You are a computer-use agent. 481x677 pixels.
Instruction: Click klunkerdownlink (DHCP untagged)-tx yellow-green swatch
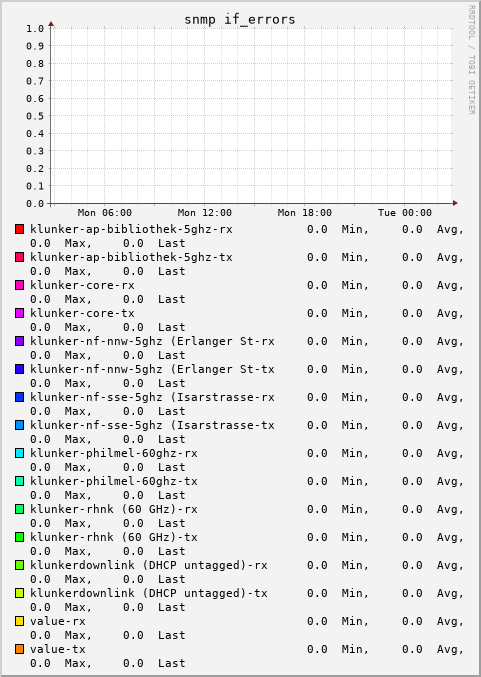point(19,593)
